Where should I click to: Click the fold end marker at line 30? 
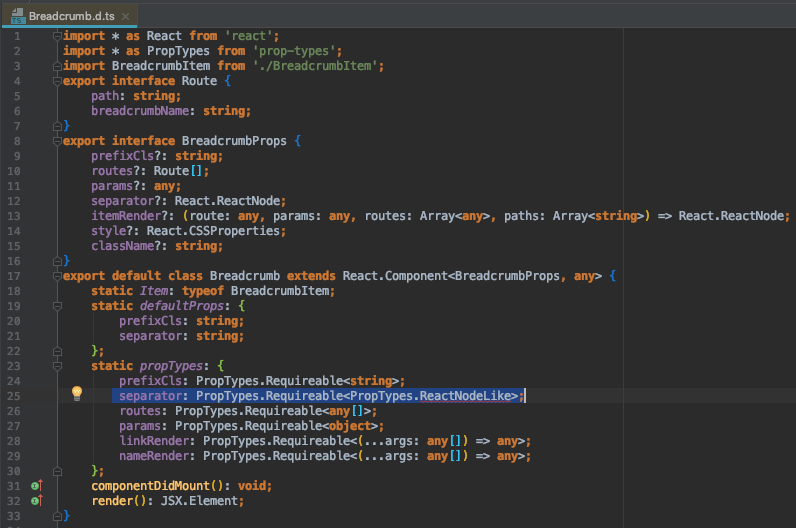click(x=57, y=471)
